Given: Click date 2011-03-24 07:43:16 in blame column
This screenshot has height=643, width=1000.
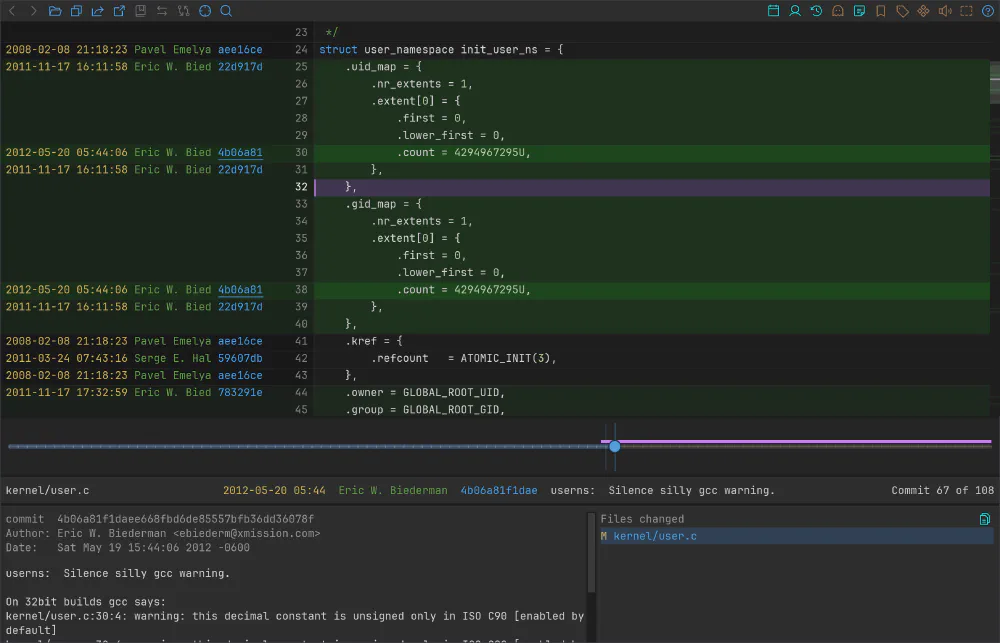Looking at the screenshot, I should click(x=66, y=358).
